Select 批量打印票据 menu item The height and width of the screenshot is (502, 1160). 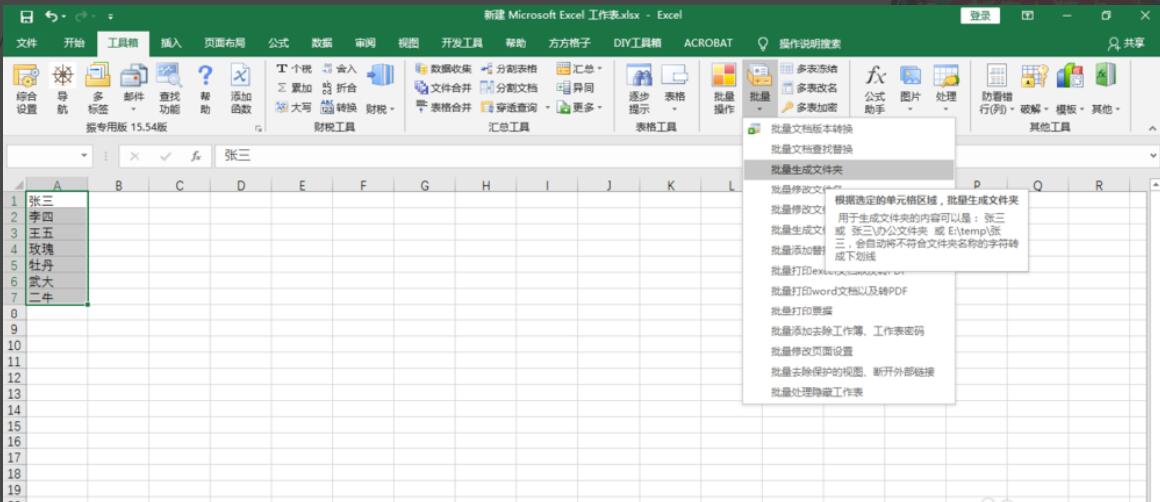[849, 311]
